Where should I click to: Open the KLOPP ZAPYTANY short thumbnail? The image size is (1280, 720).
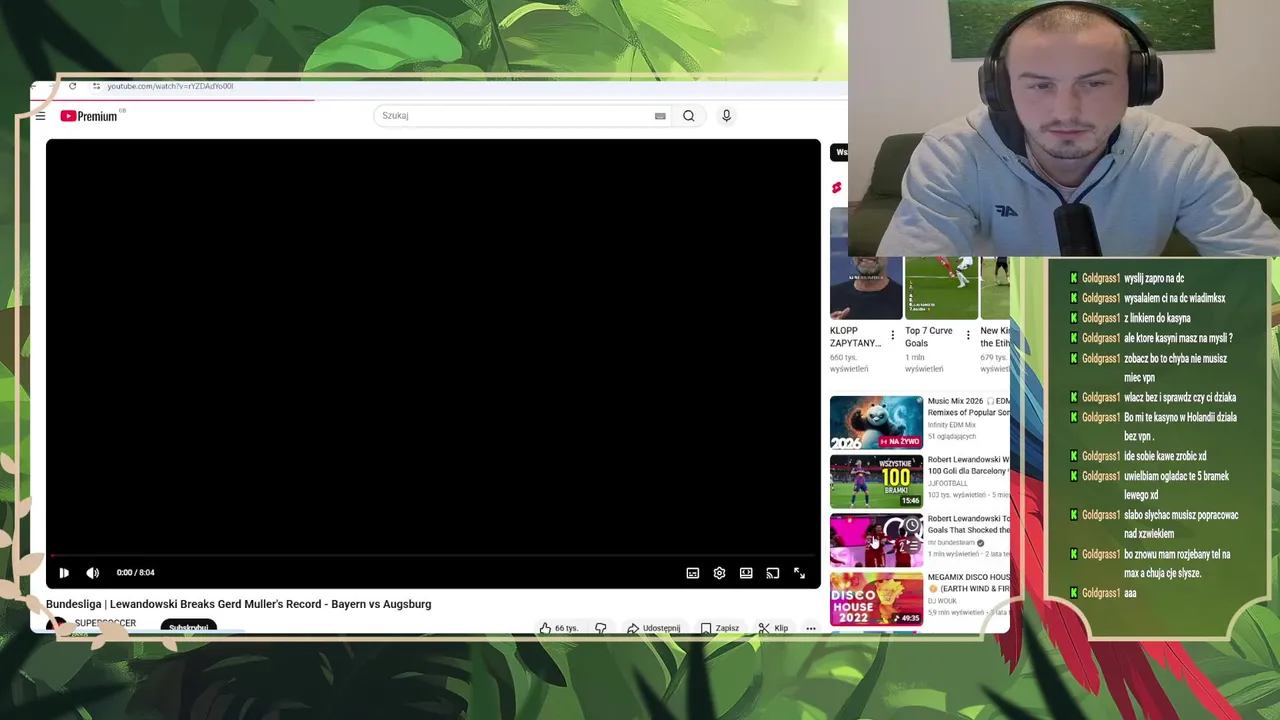pos(865,288)
